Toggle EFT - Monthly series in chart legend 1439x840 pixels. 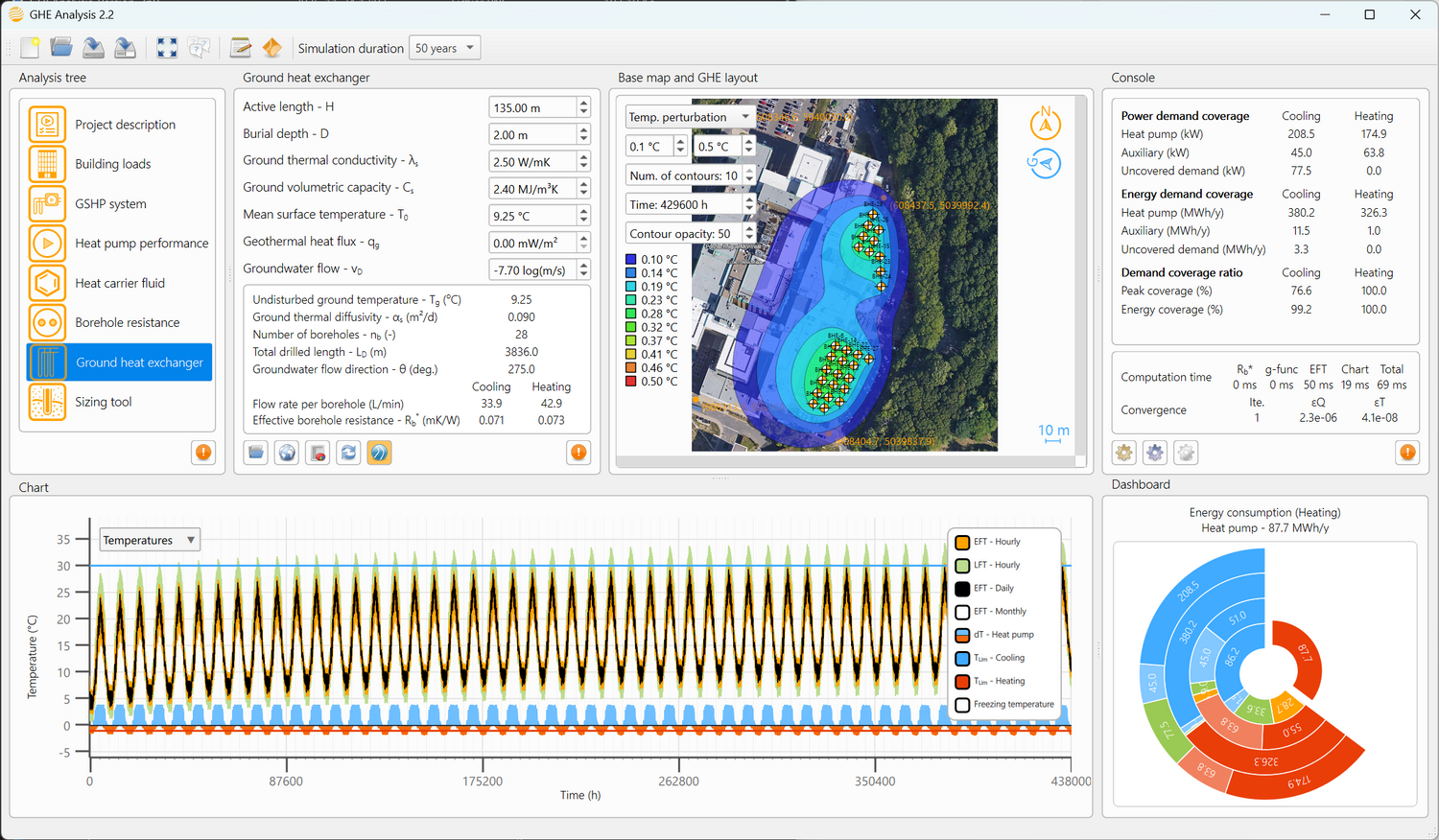(x=962, y=612)
